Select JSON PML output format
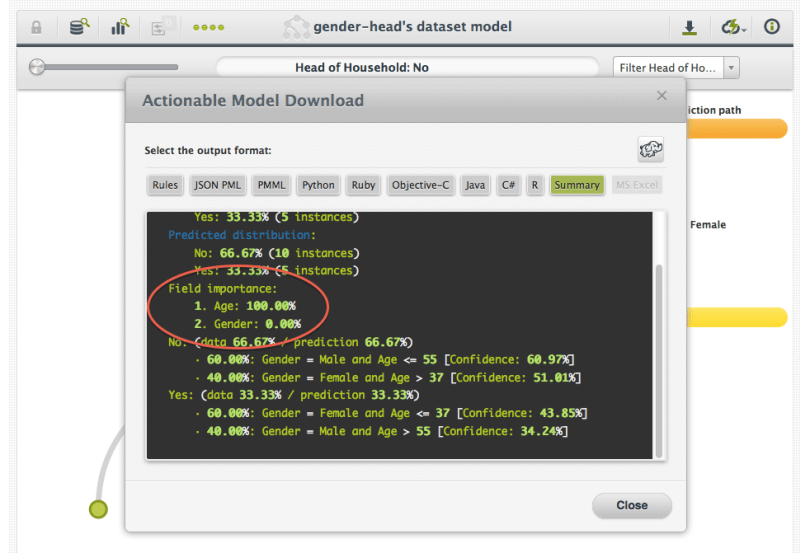Screen dimensions: 810x553 [217, 185]
